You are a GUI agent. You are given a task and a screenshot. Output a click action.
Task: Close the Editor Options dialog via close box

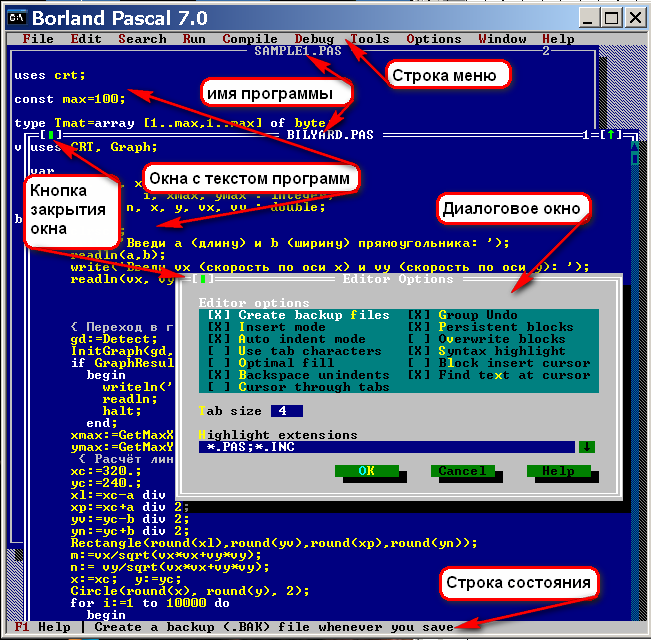point(203,279)
